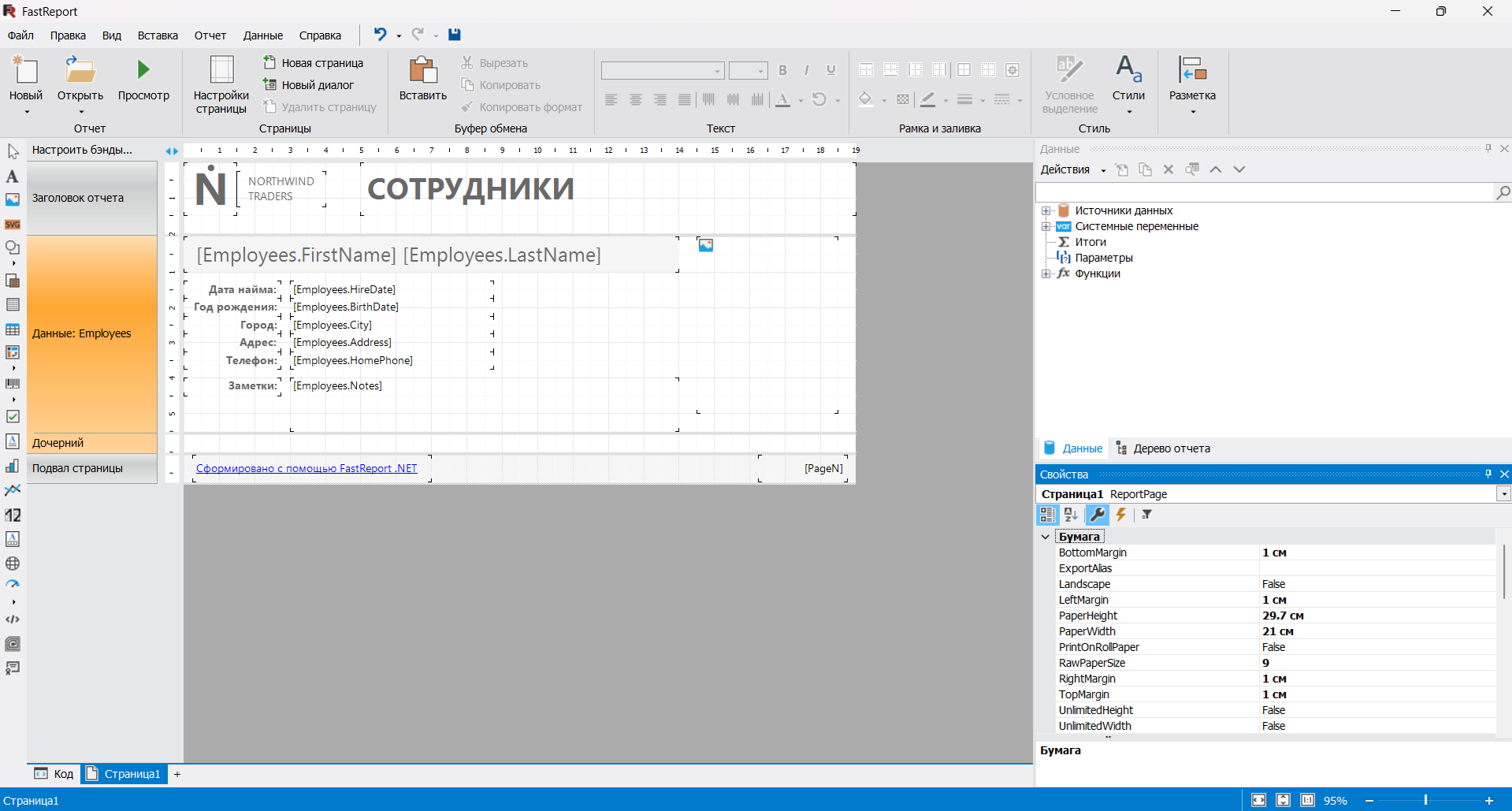
Task: Open the Отчет menu
Action: 210,35
